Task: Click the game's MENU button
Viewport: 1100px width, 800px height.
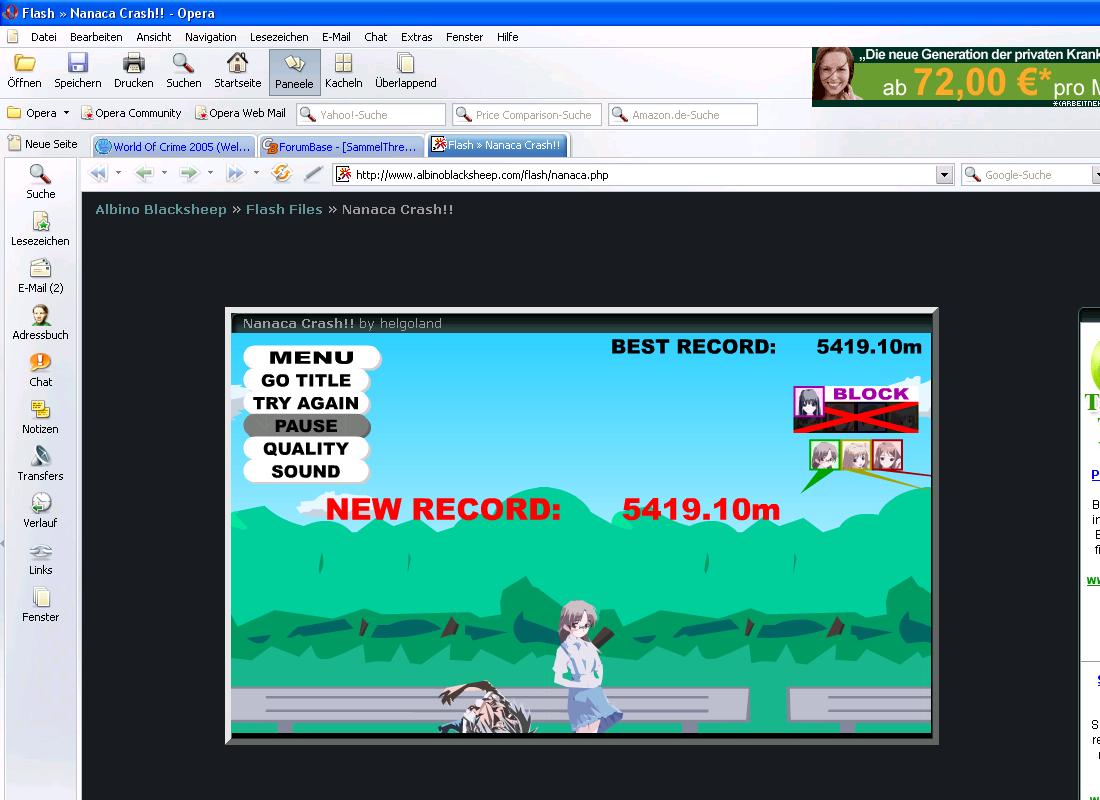Action: click(x=311, y=357)
